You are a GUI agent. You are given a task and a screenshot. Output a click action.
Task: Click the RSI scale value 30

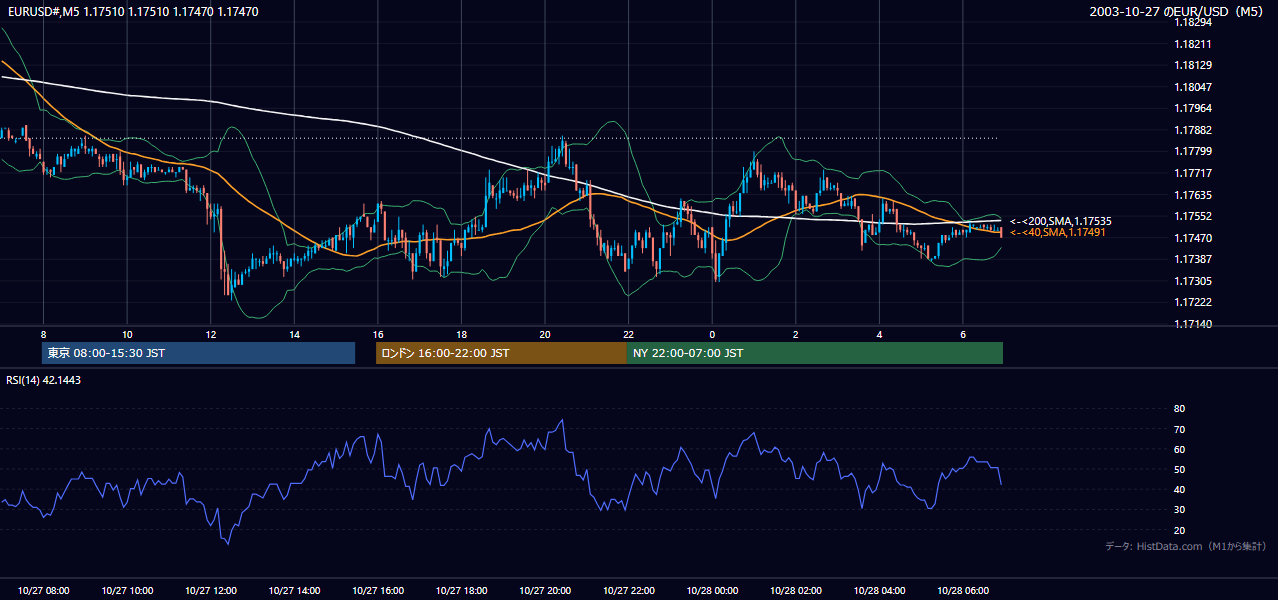tap(1179, 510)
